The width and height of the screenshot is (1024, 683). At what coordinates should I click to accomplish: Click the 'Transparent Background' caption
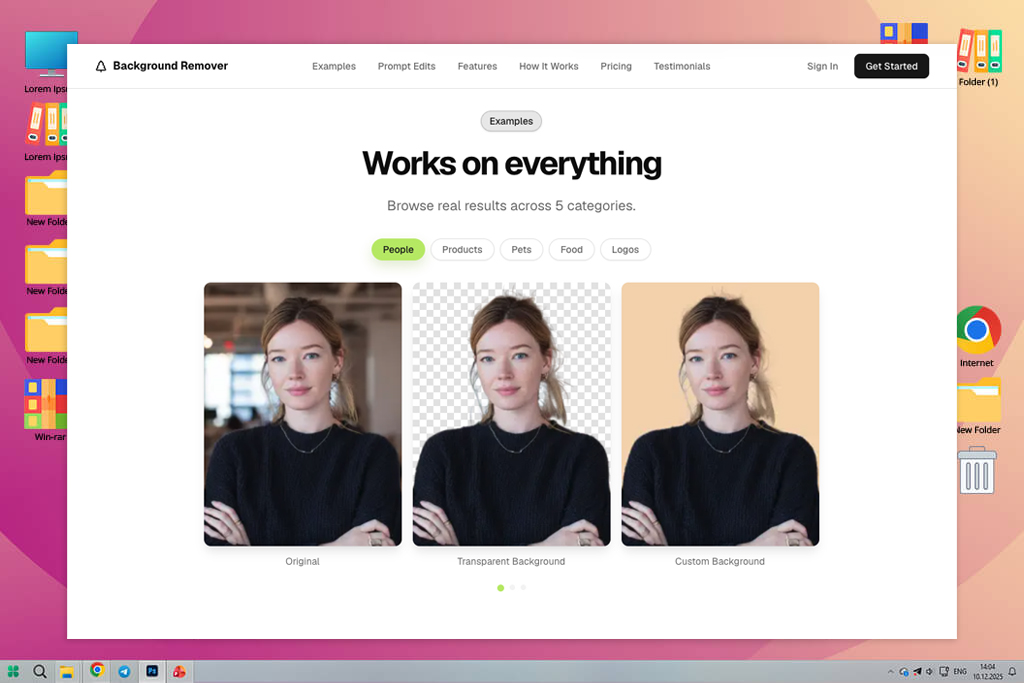point(511,561)
